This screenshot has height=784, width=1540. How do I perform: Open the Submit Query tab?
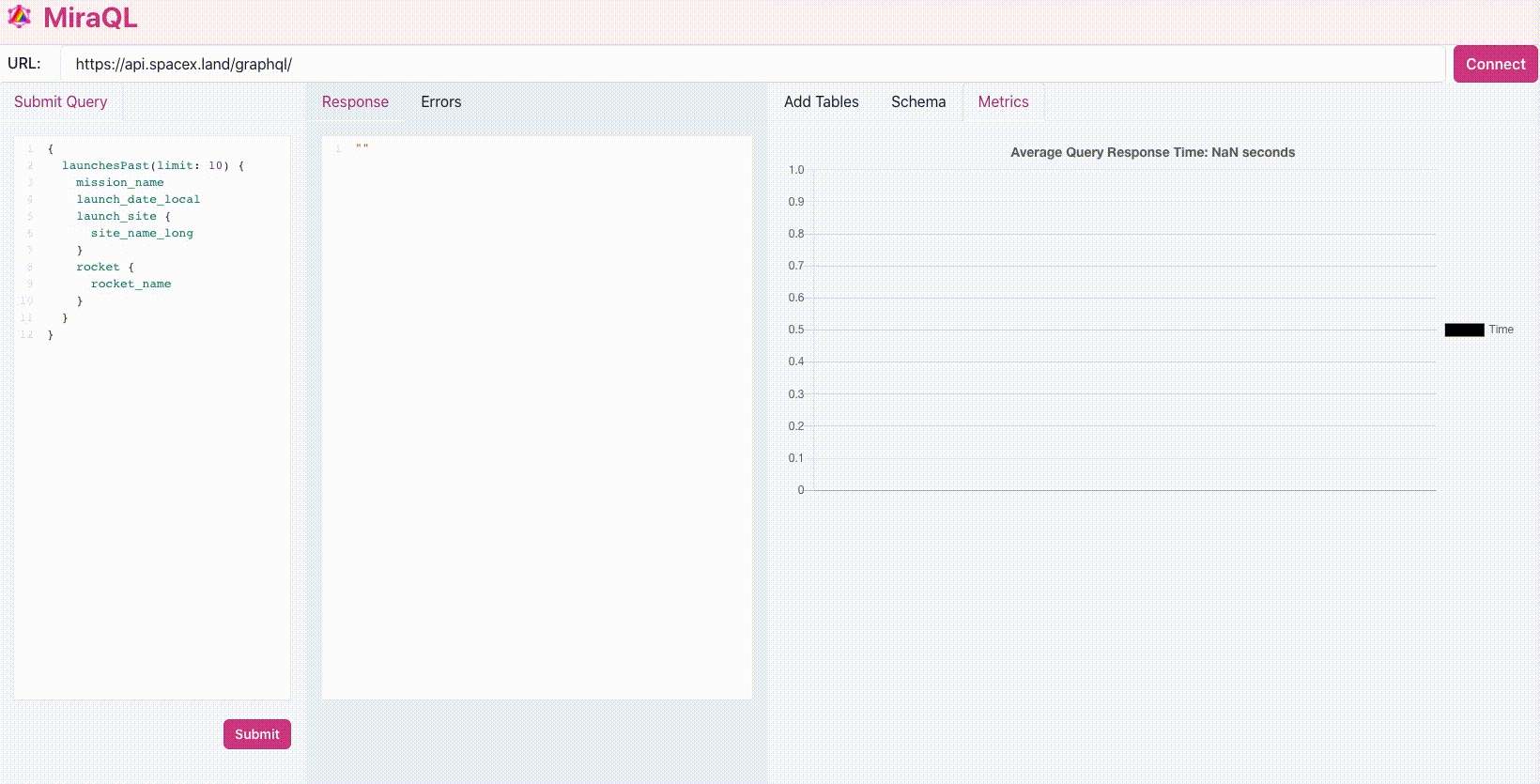(60, 101)
